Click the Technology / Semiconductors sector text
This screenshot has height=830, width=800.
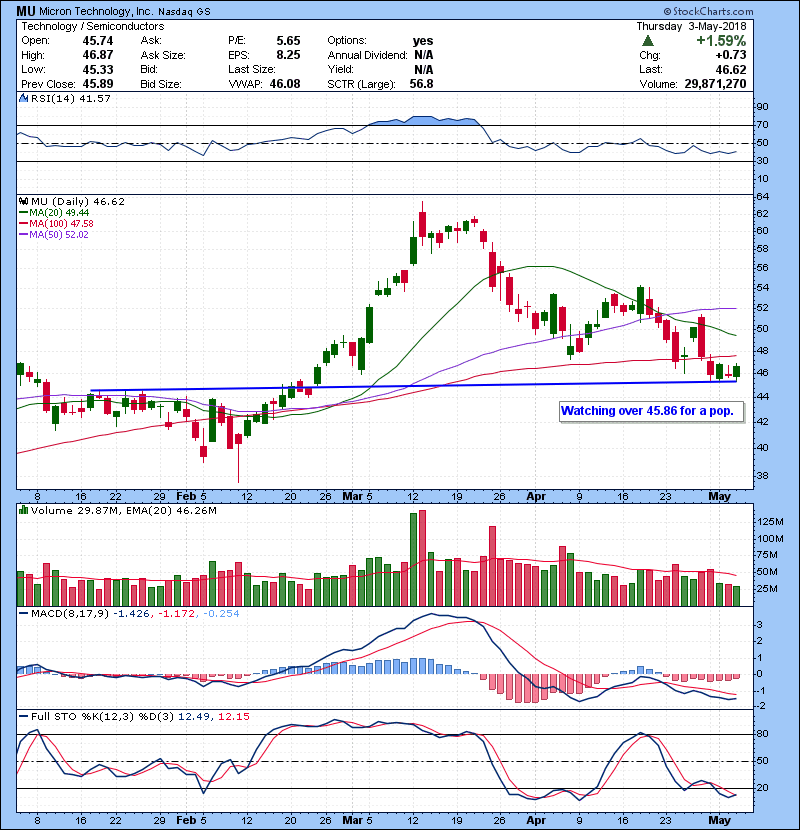[93, 26]
